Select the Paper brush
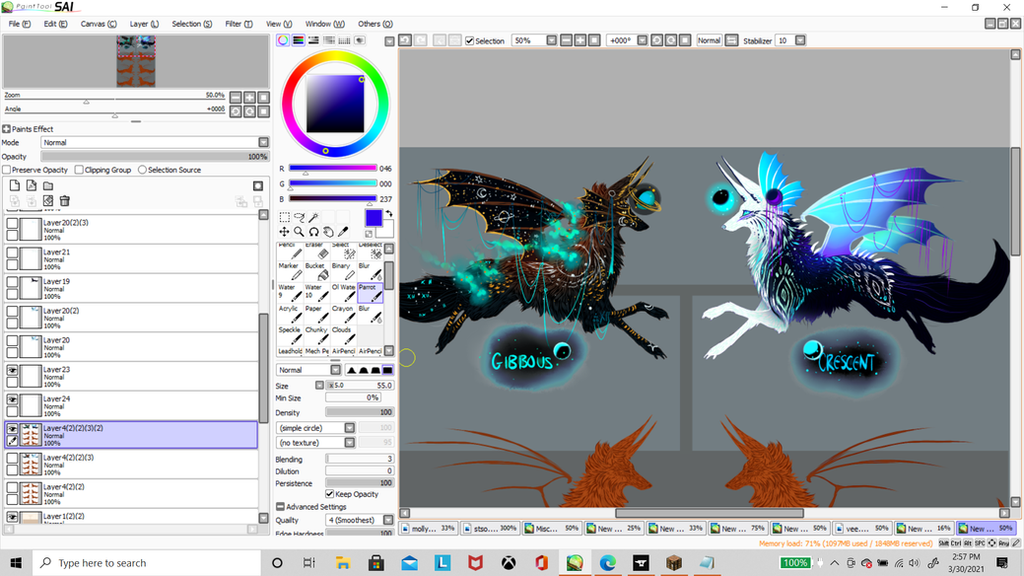 (317, 314)
